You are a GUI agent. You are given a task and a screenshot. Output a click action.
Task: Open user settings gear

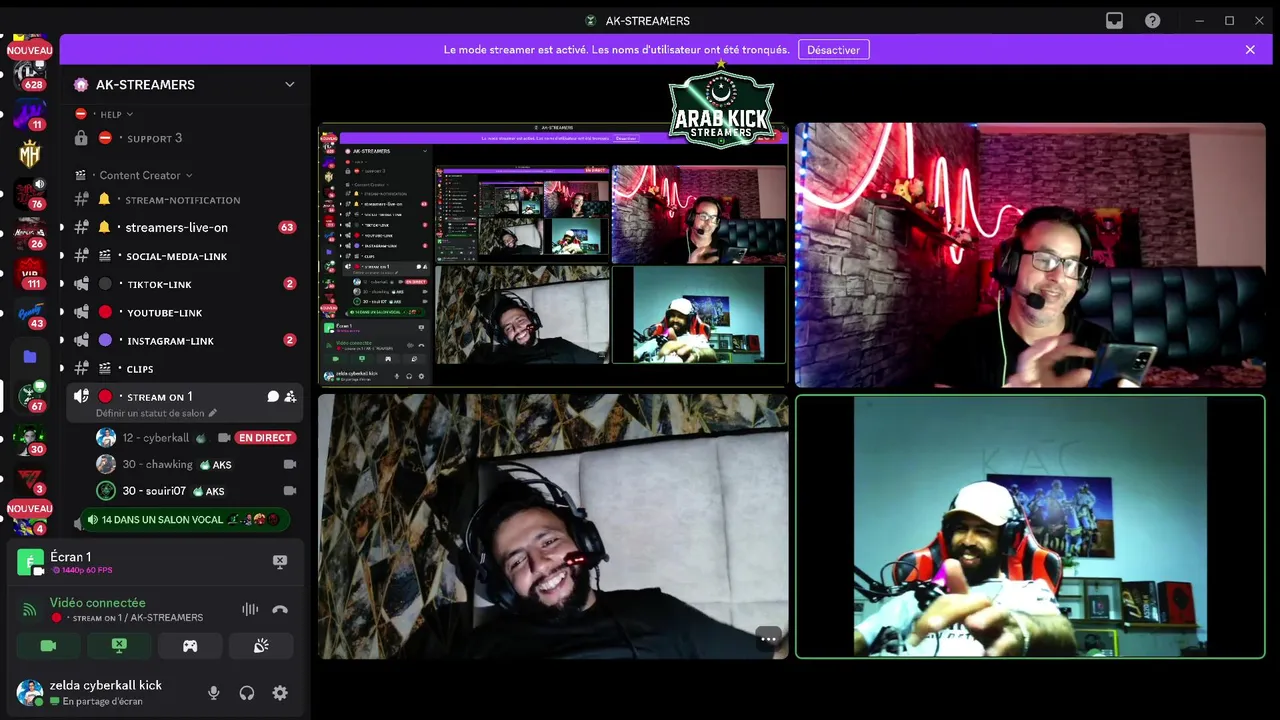point(280,693)
